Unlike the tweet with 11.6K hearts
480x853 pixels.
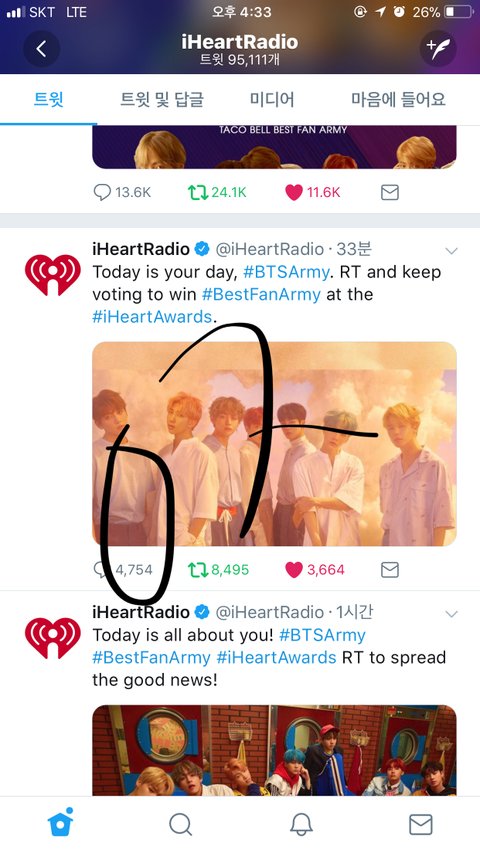coord(294,192)
